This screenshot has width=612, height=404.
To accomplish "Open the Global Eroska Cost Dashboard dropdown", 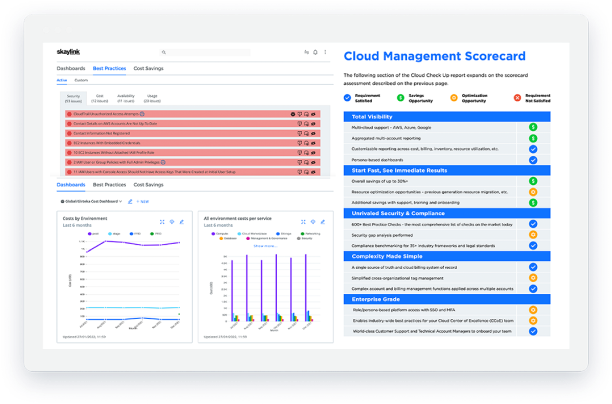I will click(x=92, y=201).
